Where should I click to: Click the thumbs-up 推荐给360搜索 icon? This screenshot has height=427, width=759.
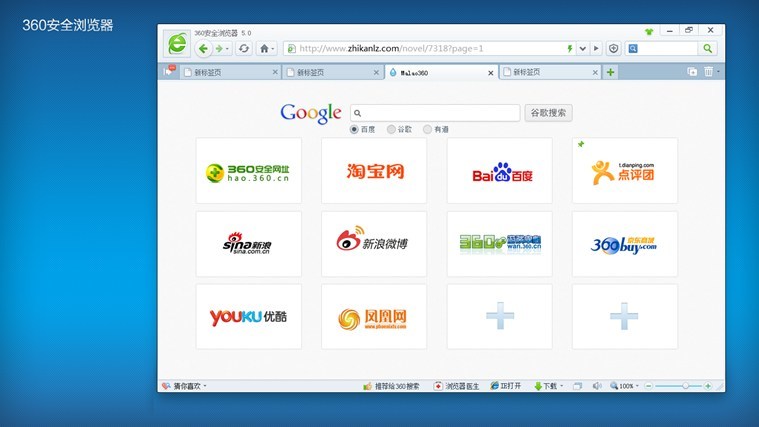click(367, 386)
